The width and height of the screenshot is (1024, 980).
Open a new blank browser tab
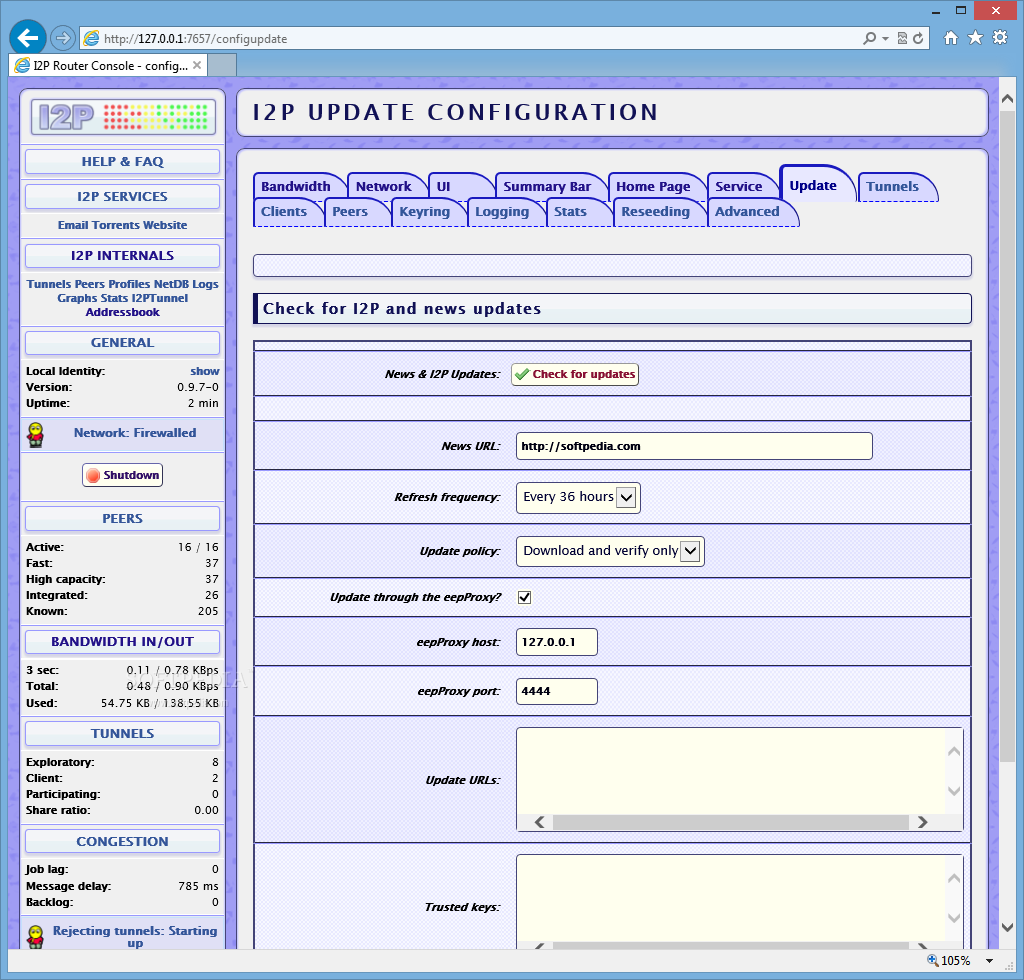[x=222, y=65]
